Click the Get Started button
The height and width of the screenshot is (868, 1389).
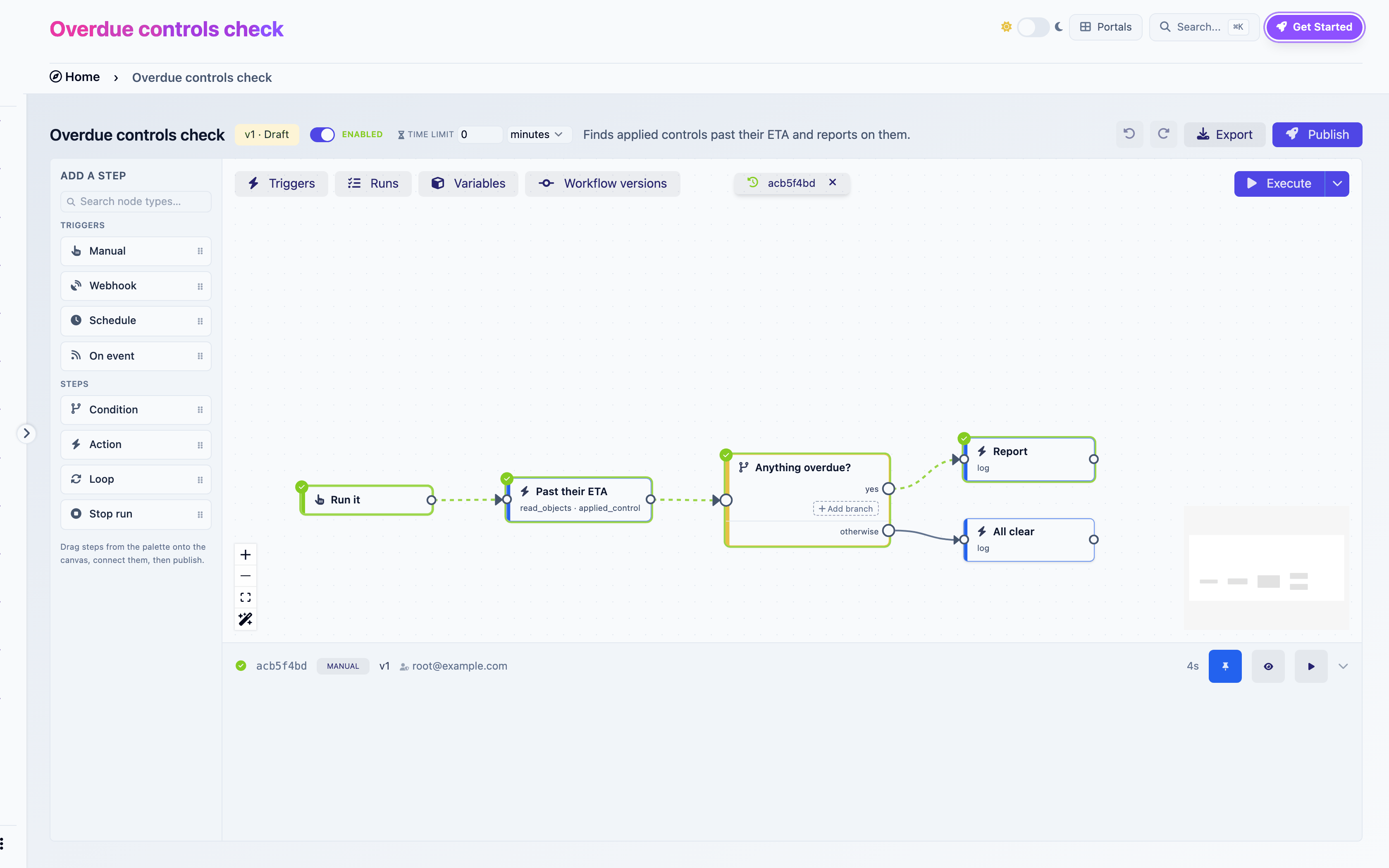coord(1315,27)
